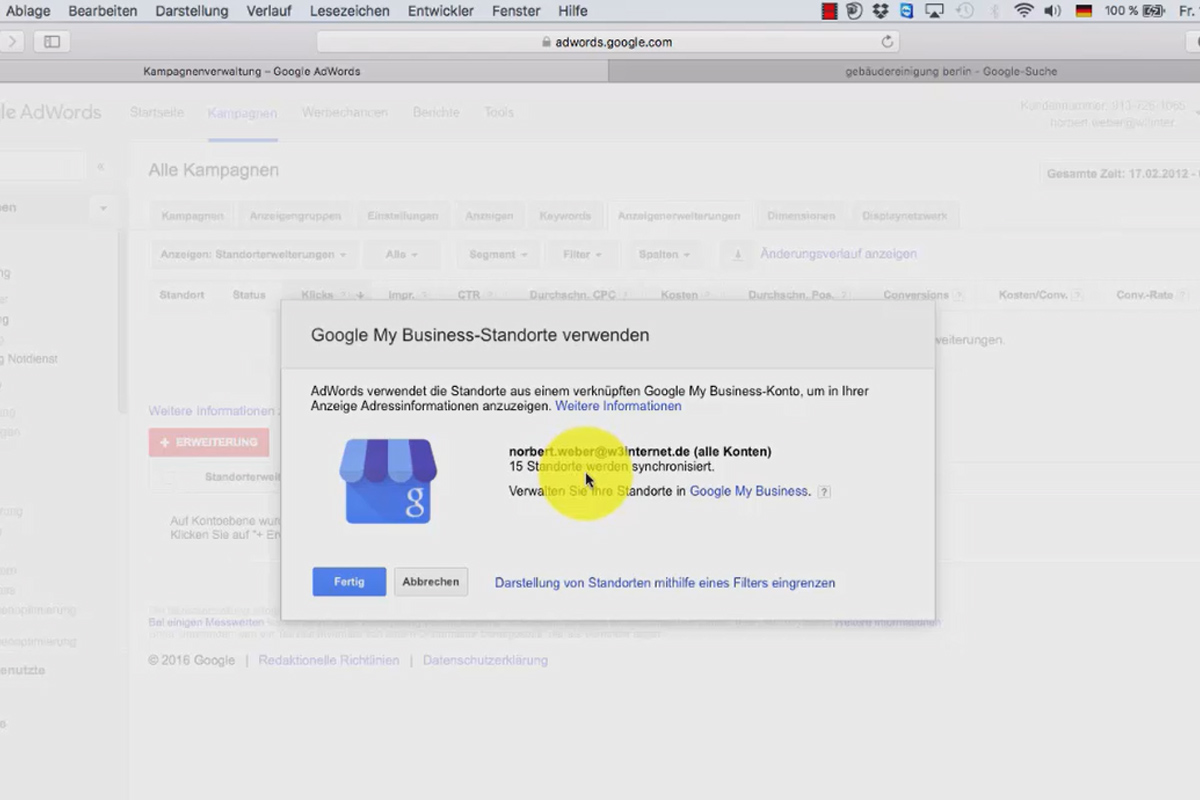Open the location filter link 'Darstellung von Standorten mithilfe eines Filters eingrenzen'
This screenshot has width=1200, height=800.
pos(665,583)
